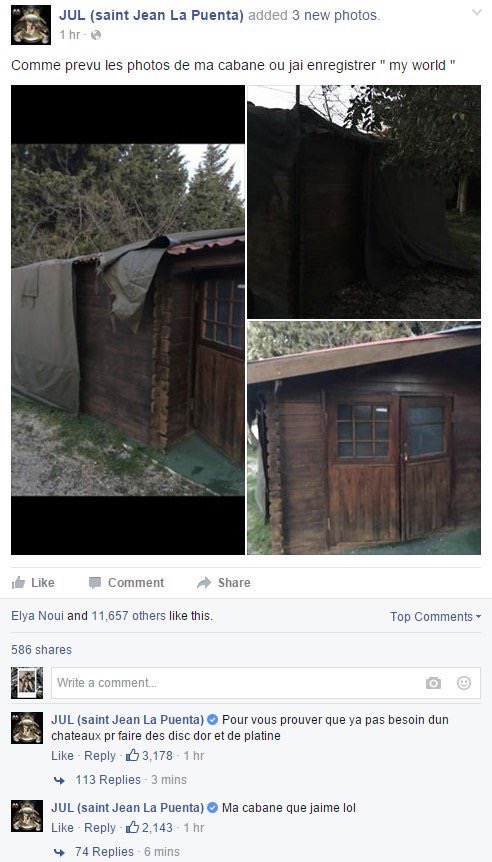Click the public globe privacy icon
Screen dimensions: 492x862
point(96,35)
